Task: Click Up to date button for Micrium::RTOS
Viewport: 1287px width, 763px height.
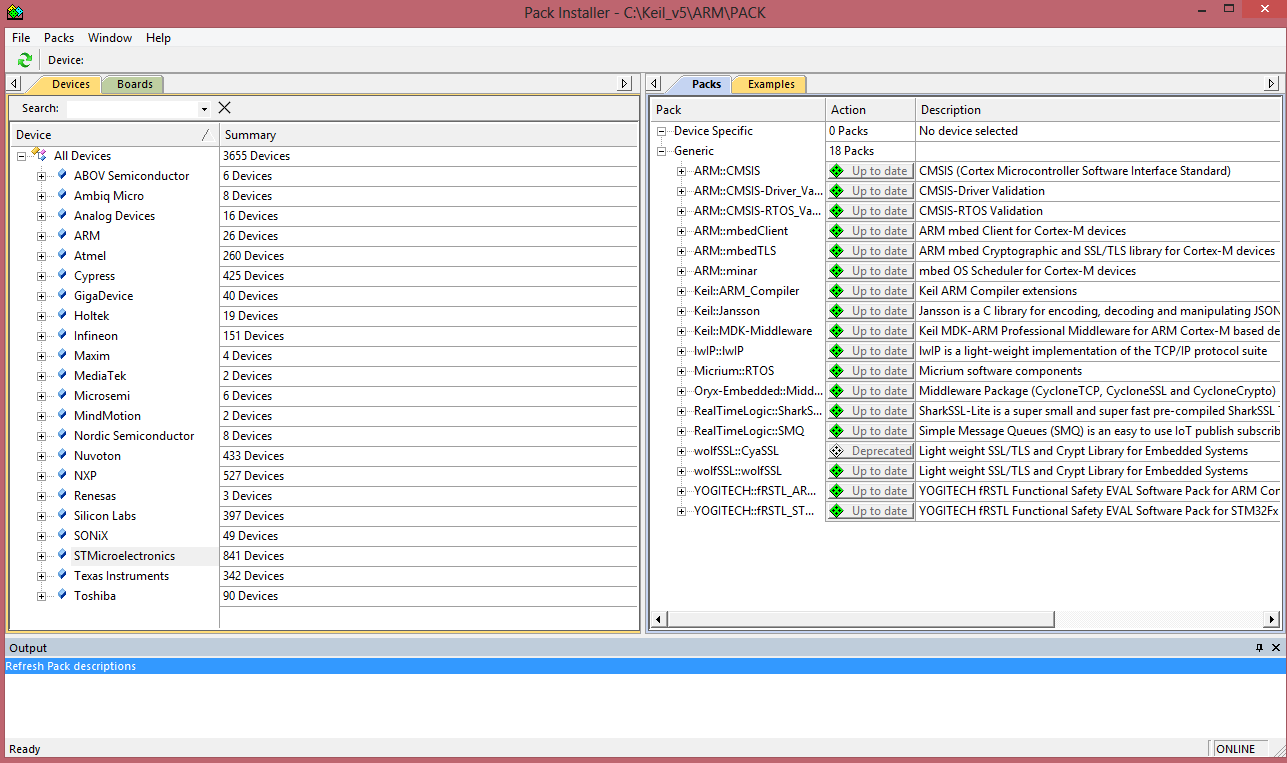Action: (x=870, y=371)
